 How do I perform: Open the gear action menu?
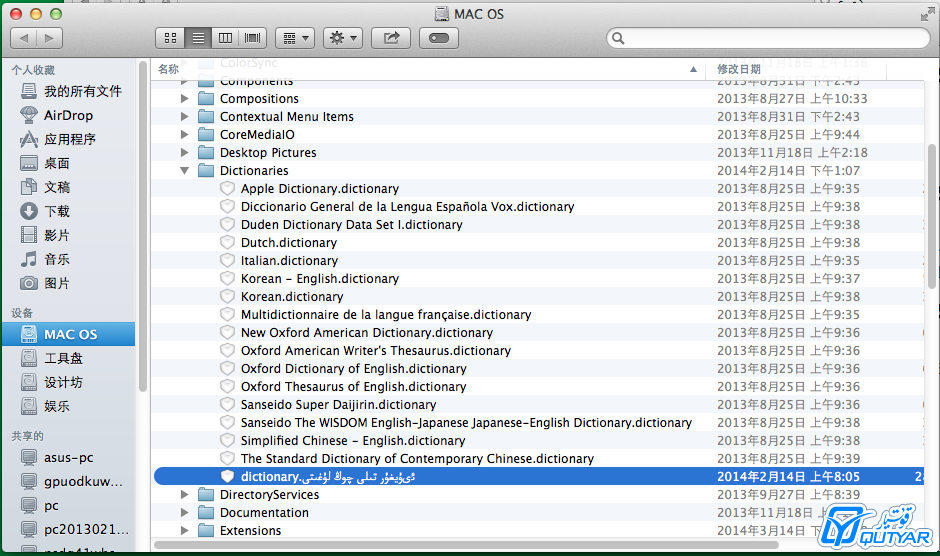point(343,38)
